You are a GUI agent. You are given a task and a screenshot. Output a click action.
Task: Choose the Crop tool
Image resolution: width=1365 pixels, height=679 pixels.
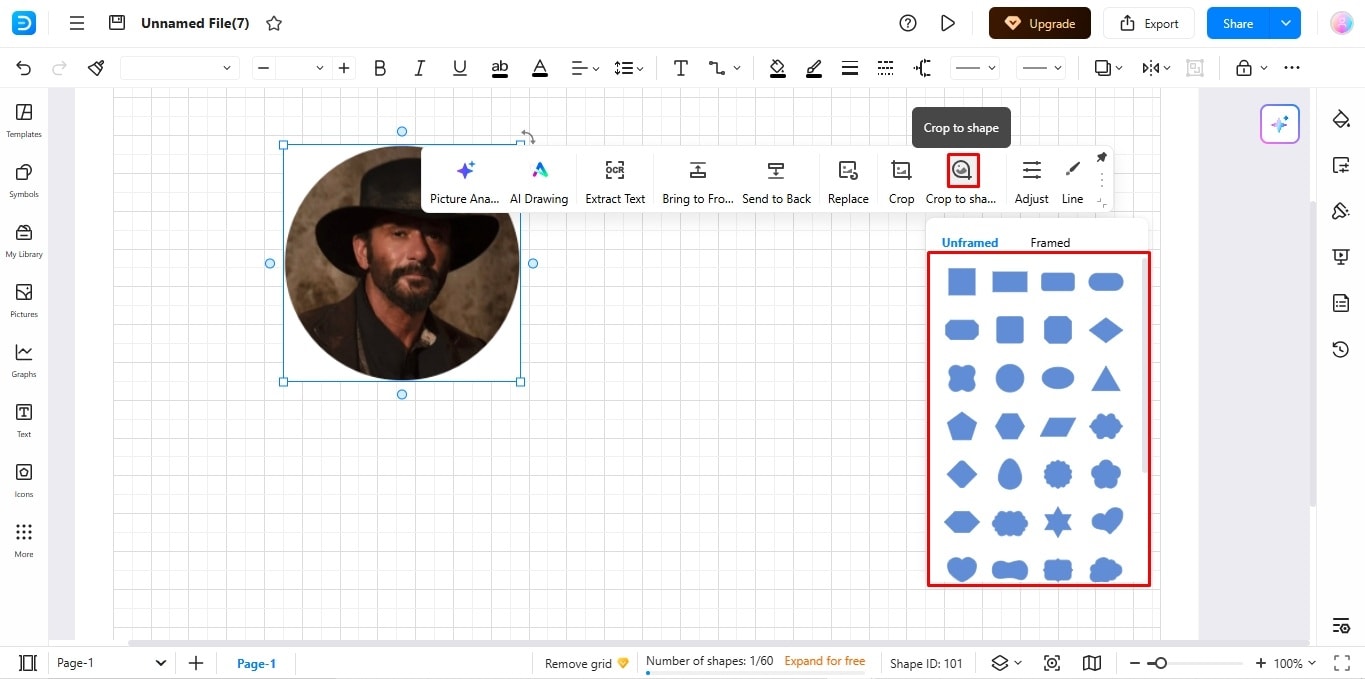901,181
